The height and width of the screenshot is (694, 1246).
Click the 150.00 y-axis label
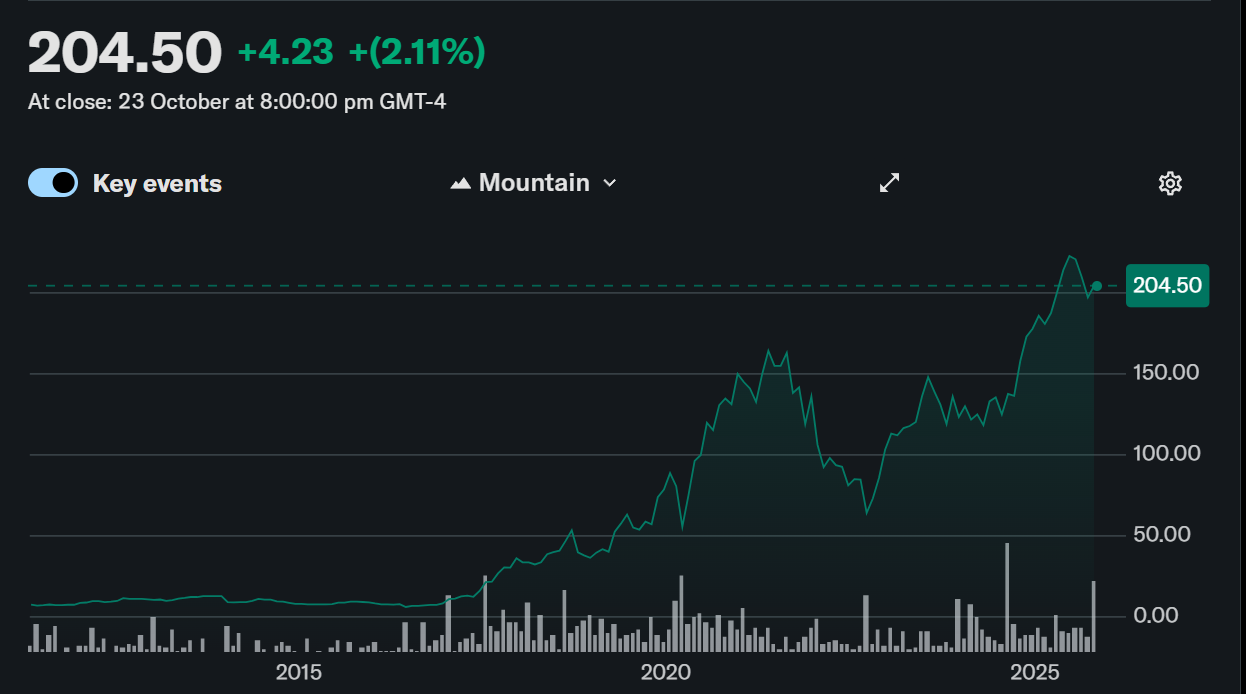1166,373
